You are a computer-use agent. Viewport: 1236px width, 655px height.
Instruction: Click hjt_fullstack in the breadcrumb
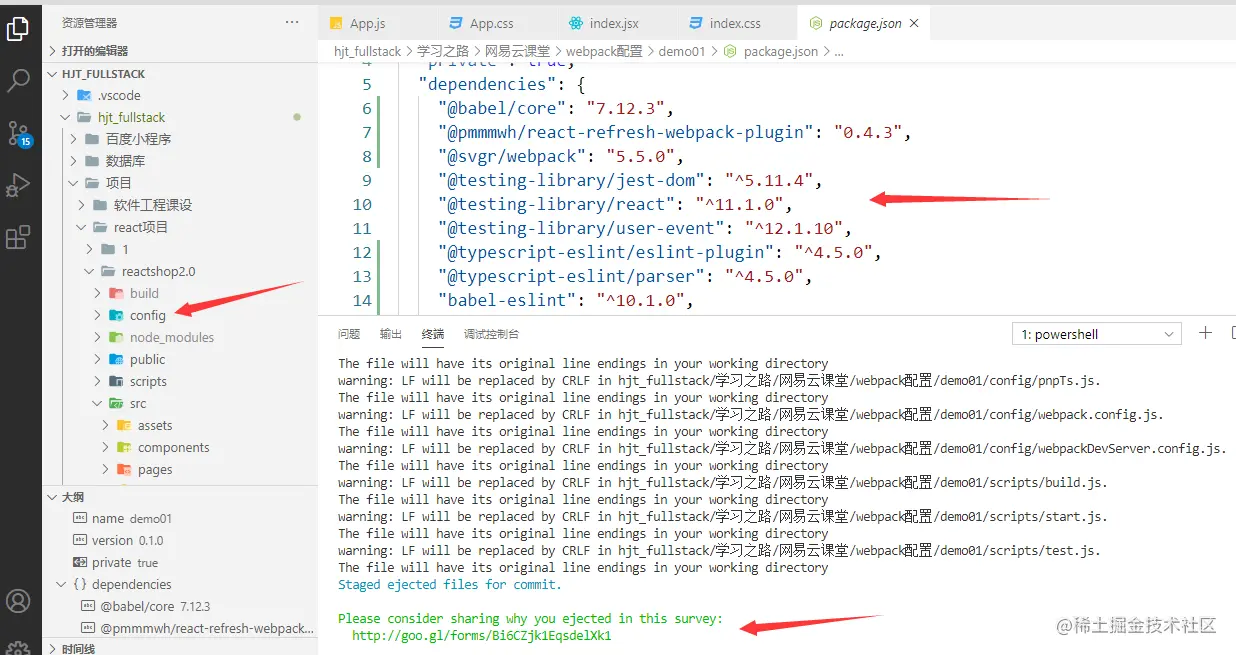pyautogui.click(x=367, y=51)
